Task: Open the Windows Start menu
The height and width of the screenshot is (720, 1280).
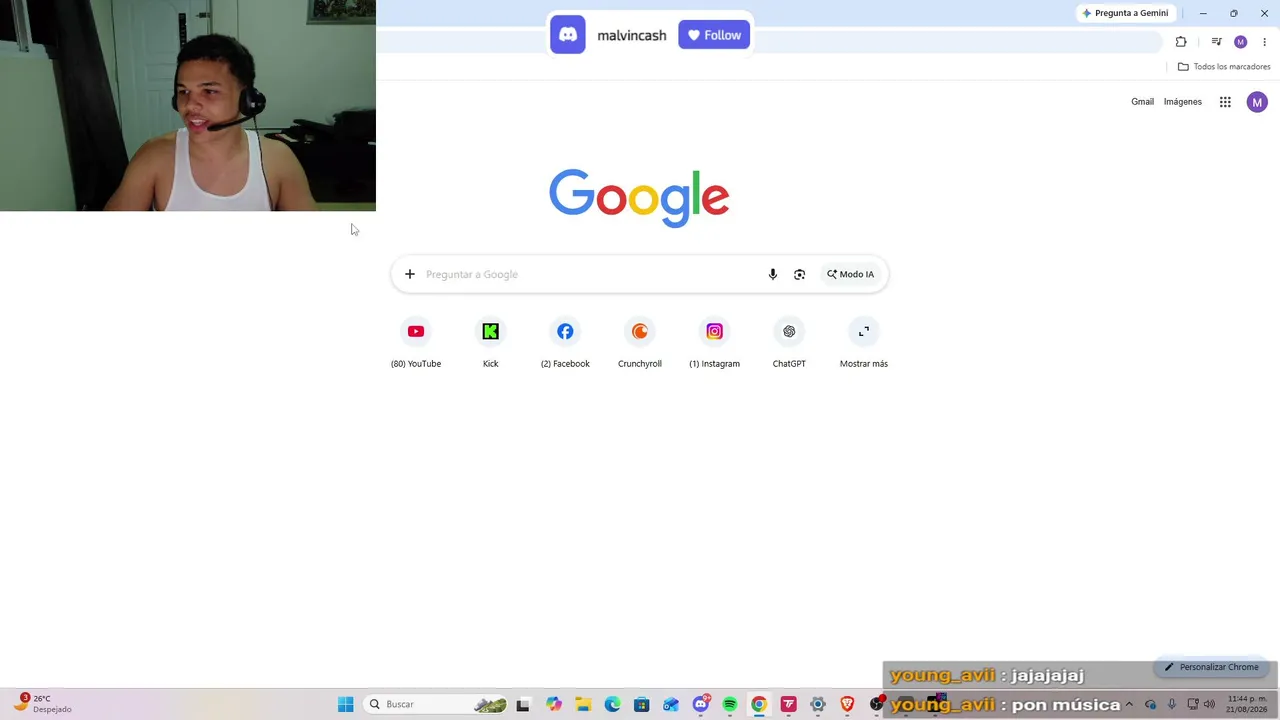Action: pos(346,704)
